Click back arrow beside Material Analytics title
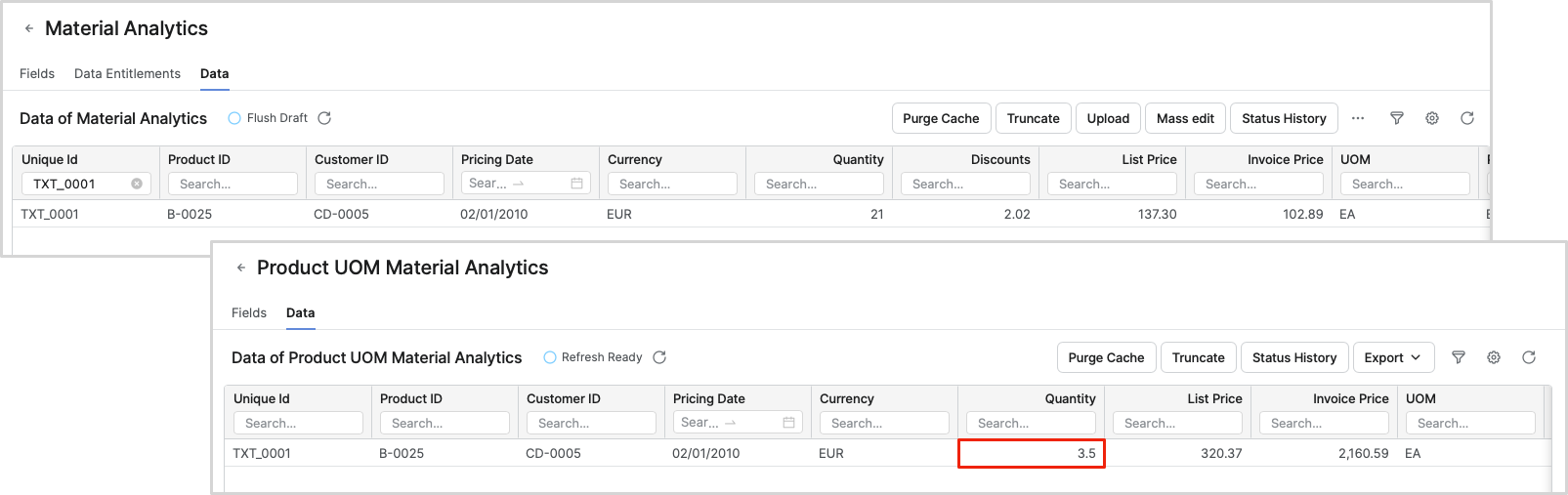This screenshot has width=1568, height=495. [29, 29]
